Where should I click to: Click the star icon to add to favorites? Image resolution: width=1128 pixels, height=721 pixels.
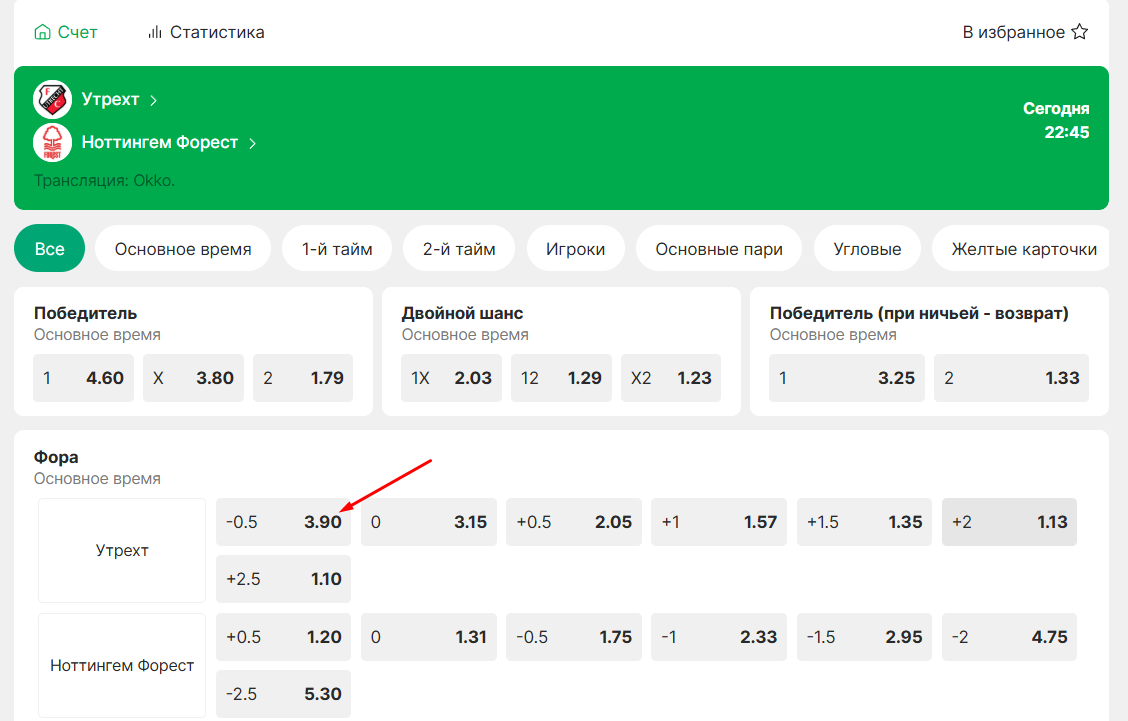[1079, 32]
